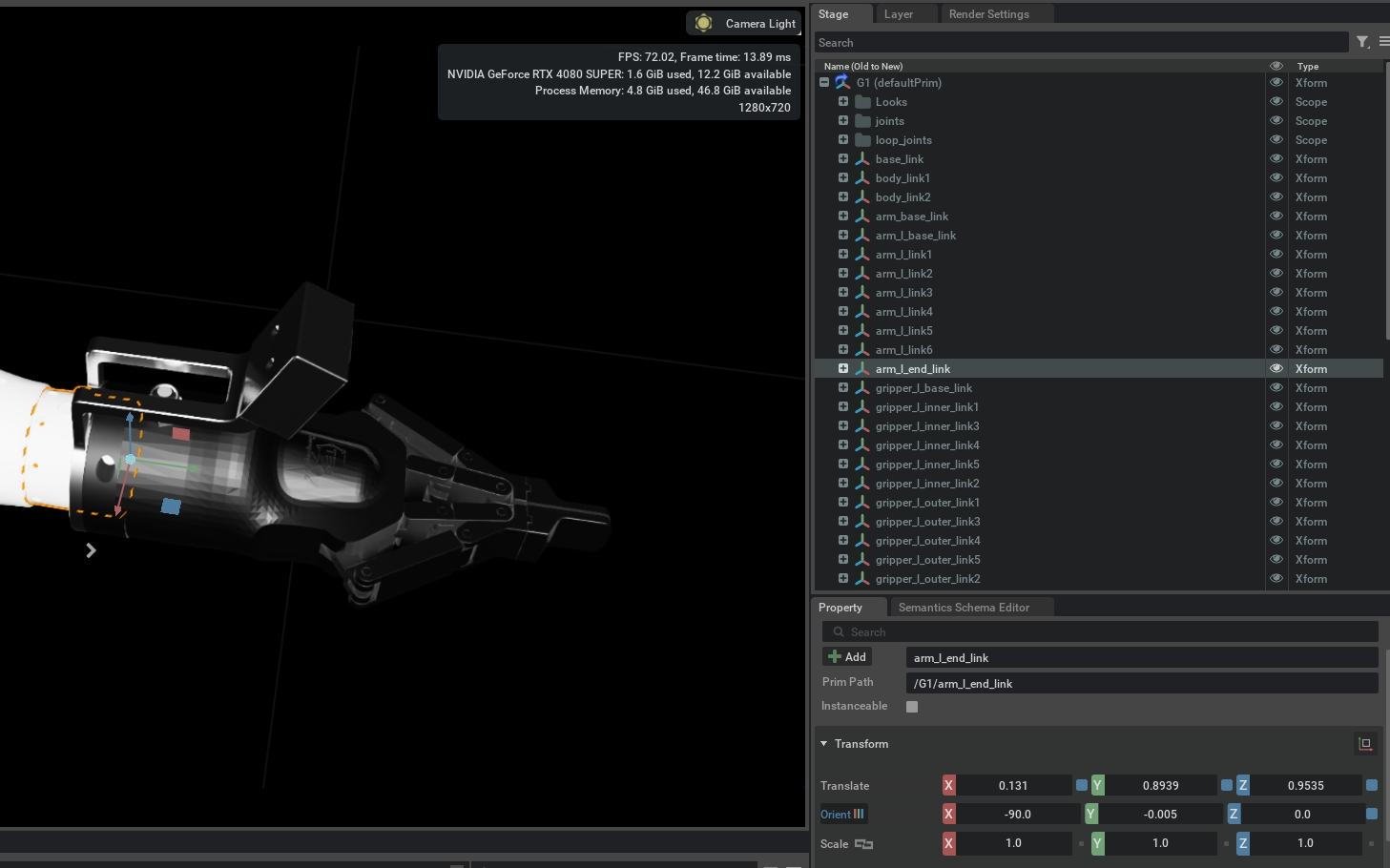Viewport: 1390px width, 868px height.
Task: Collapse the G1 defaultPrim root node
Action: pos(824,83)
